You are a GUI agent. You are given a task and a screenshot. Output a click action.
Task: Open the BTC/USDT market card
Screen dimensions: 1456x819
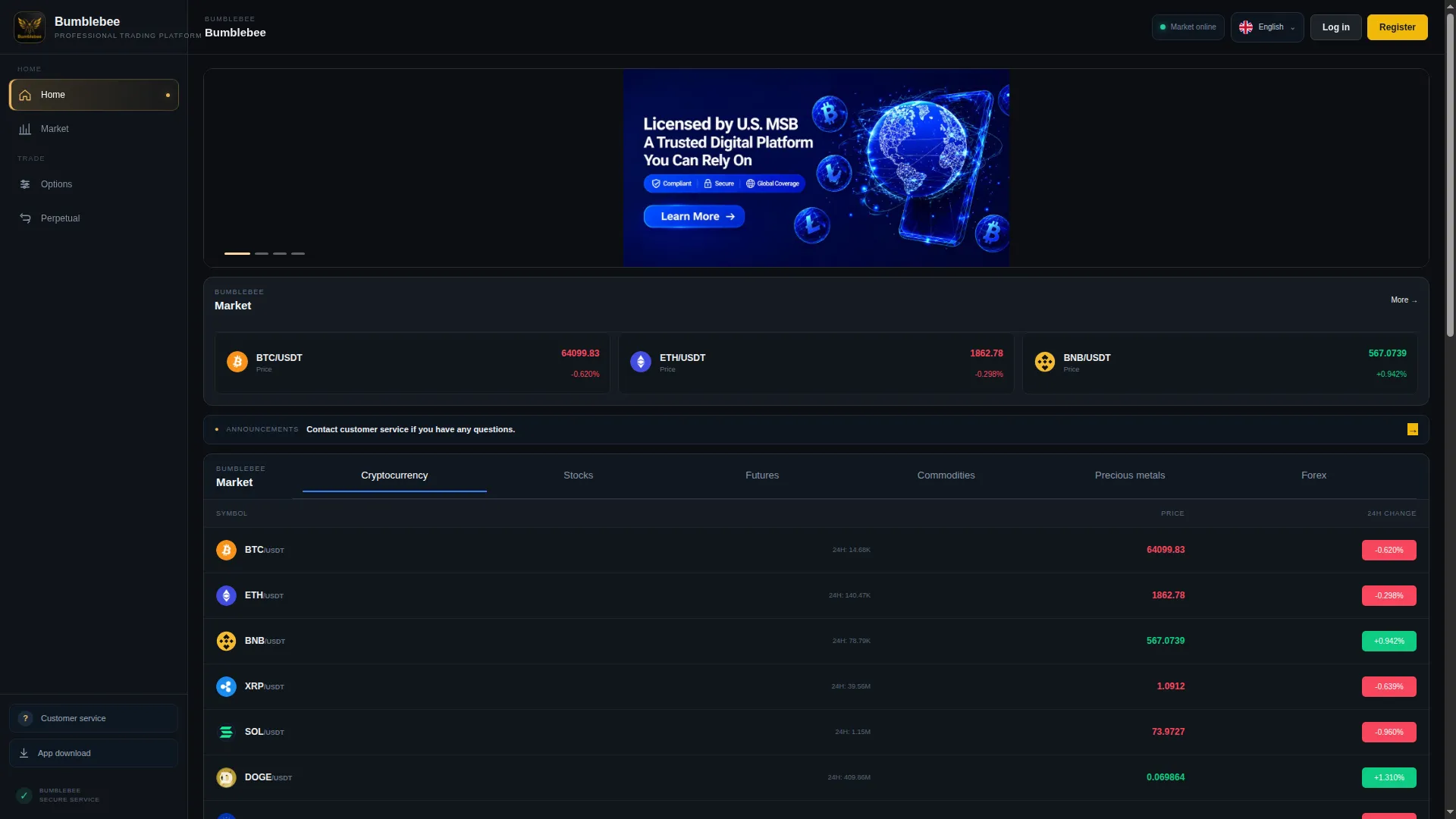pos(413,363)
